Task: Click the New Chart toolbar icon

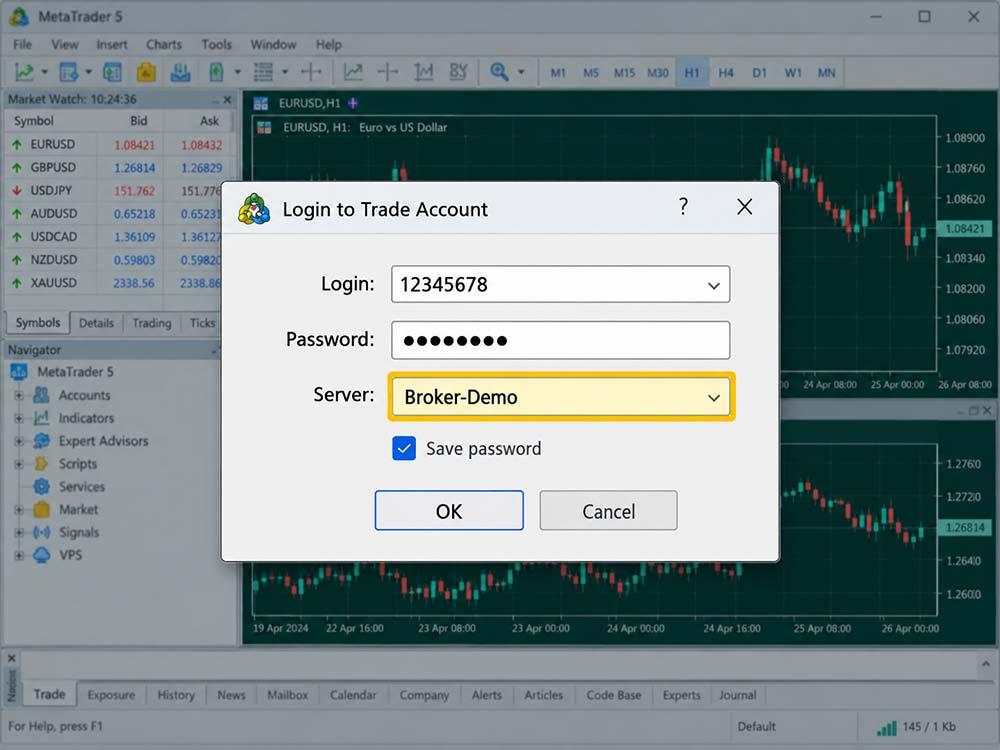Action: (x=24, y=72)
